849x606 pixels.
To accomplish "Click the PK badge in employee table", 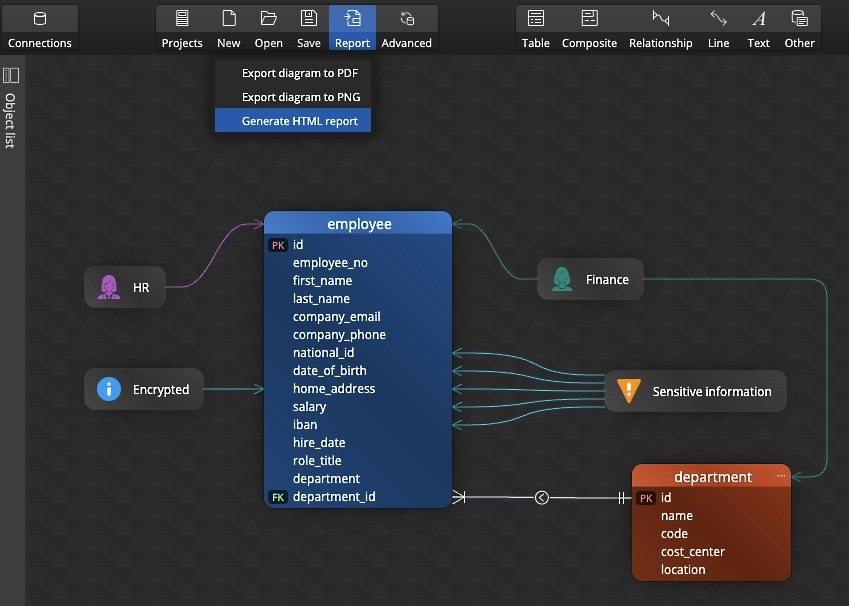I will [x=278, y=245].
